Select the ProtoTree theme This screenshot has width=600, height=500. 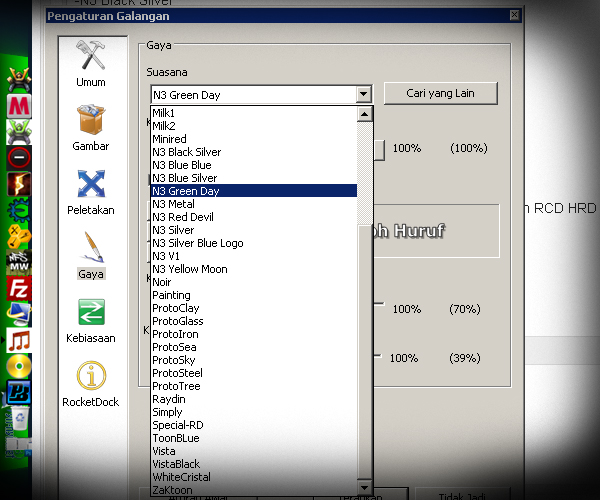tap(254, 386)
